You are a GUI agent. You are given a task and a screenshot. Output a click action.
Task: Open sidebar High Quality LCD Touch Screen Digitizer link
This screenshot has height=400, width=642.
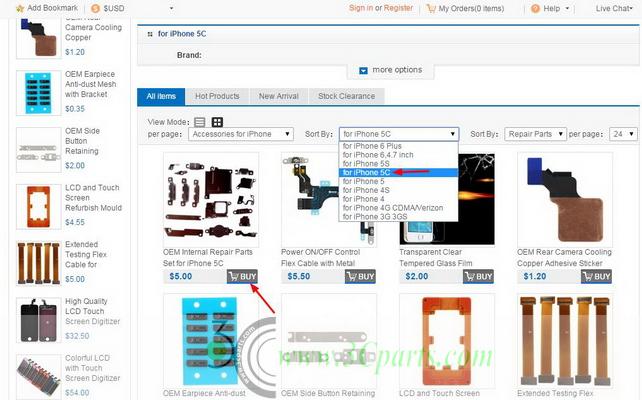click(93, 311)
